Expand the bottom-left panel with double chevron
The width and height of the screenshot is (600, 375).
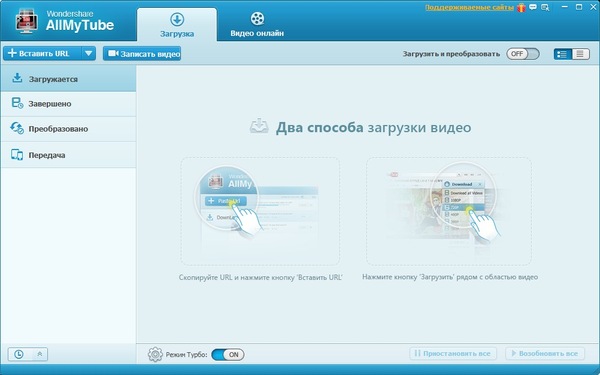[x=40, y=354]
